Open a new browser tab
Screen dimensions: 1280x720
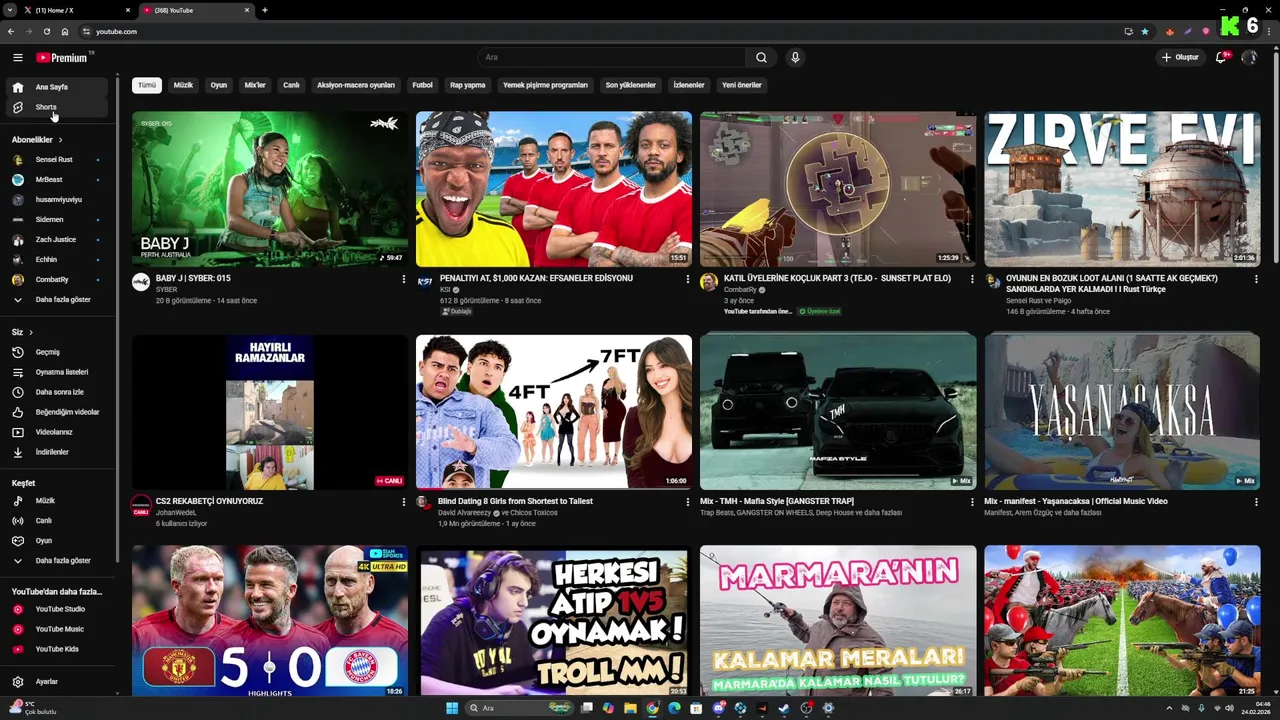[265, 10]
